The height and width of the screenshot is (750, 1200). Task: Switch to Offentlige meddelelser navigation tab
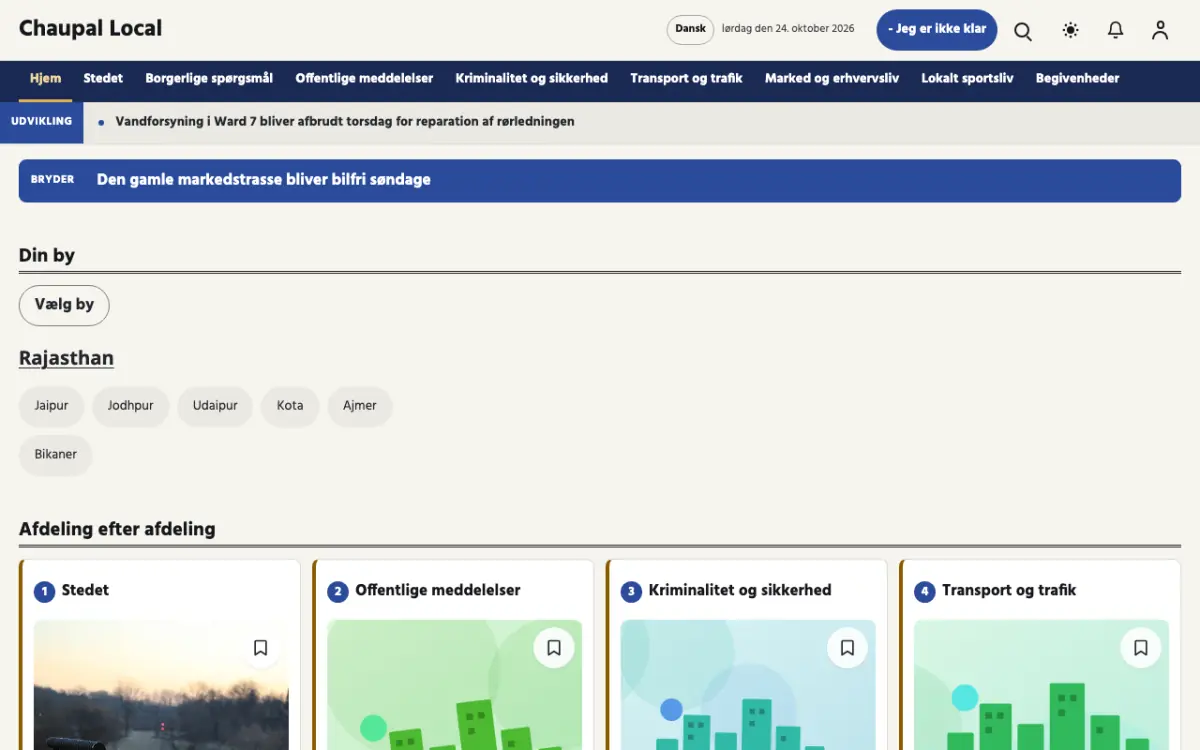click(364, 78)
